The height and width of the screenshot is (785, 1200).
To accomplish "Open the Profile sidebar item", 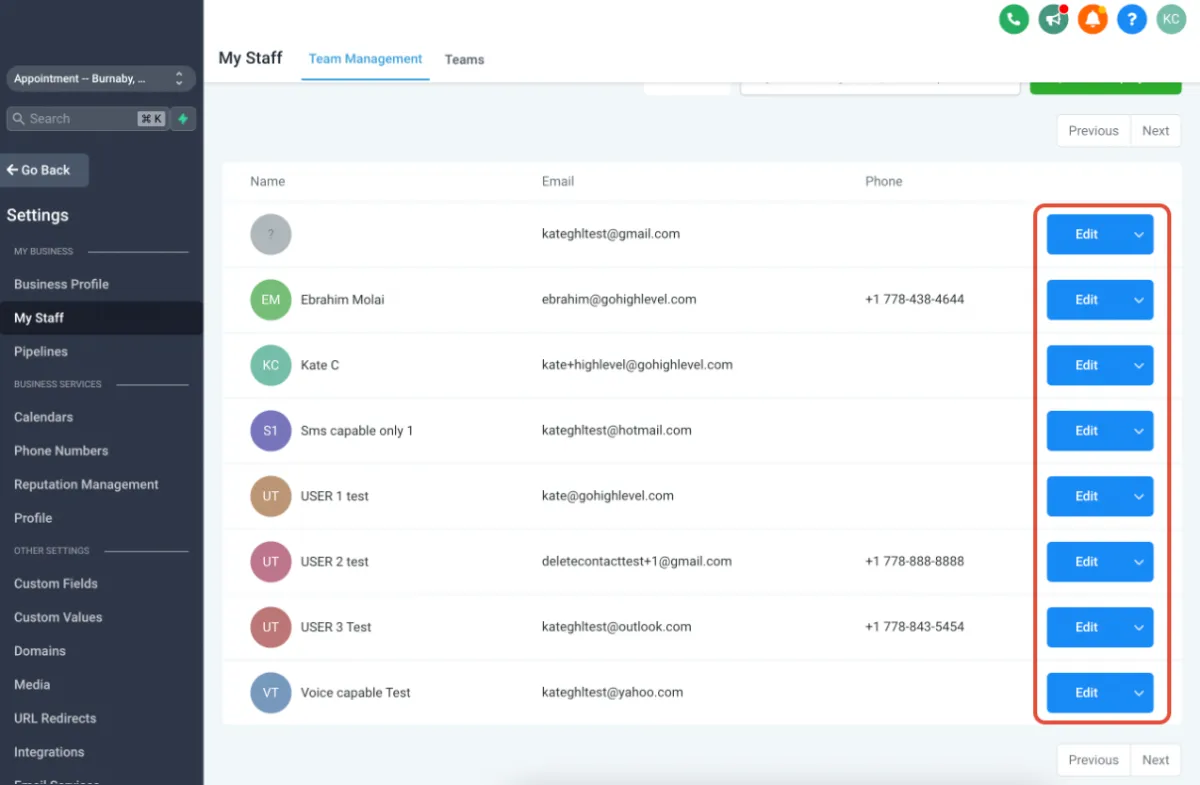I will coord(33,518).
